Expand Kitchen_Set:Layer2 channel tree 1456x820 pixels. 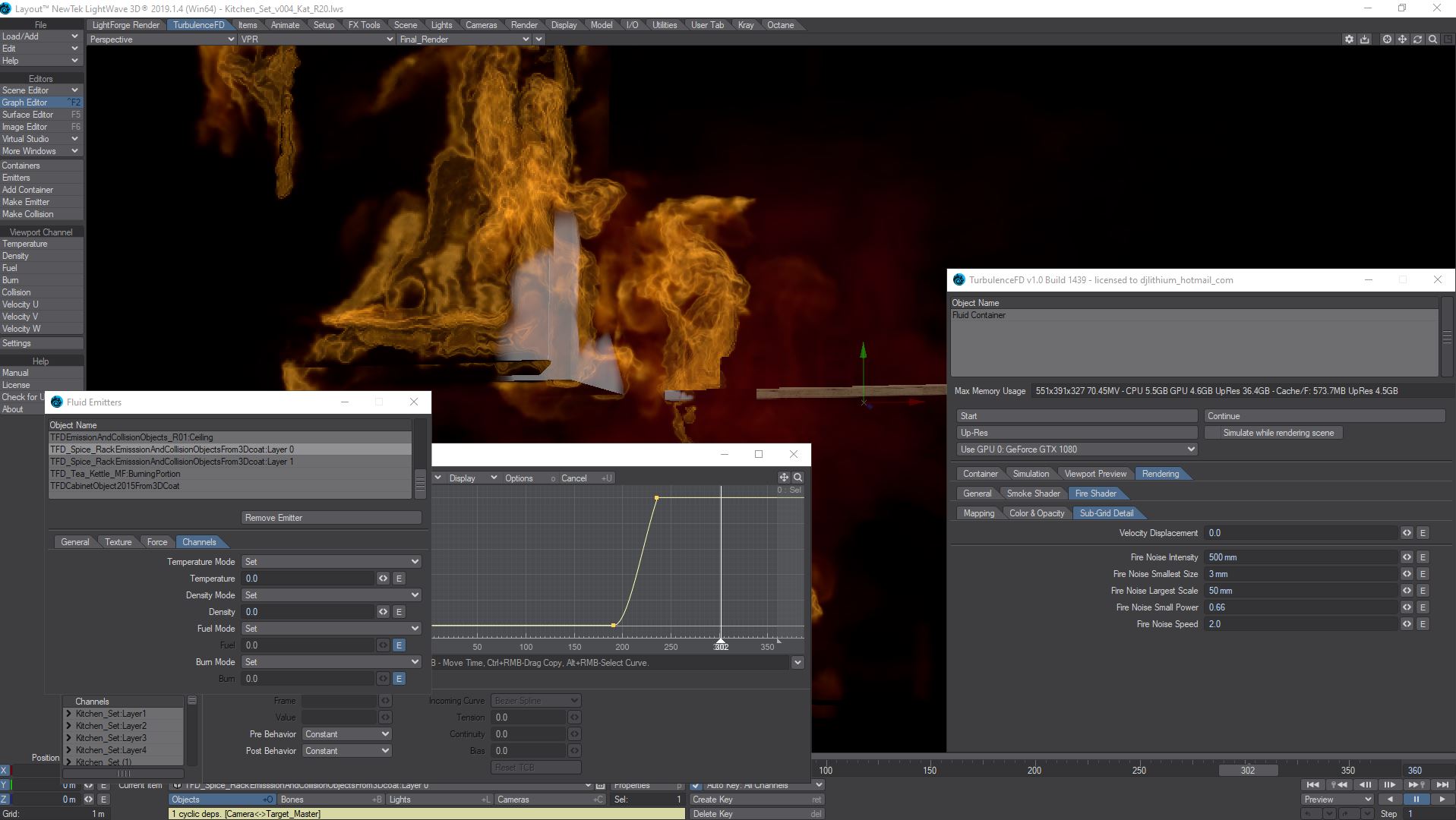69,726
